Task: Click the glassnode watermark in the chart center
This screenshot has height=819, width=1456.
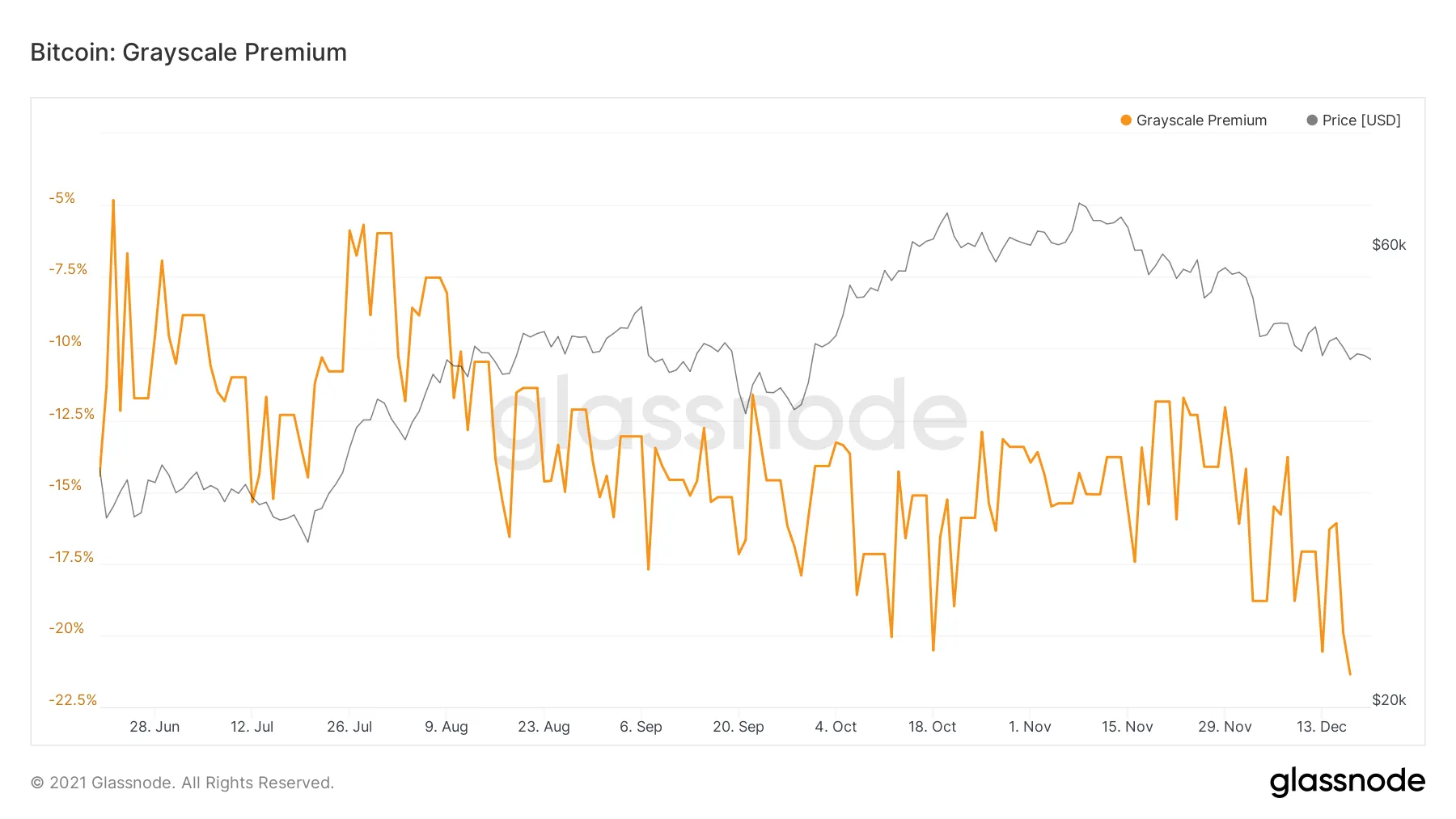Action: (x=728, y=415)
